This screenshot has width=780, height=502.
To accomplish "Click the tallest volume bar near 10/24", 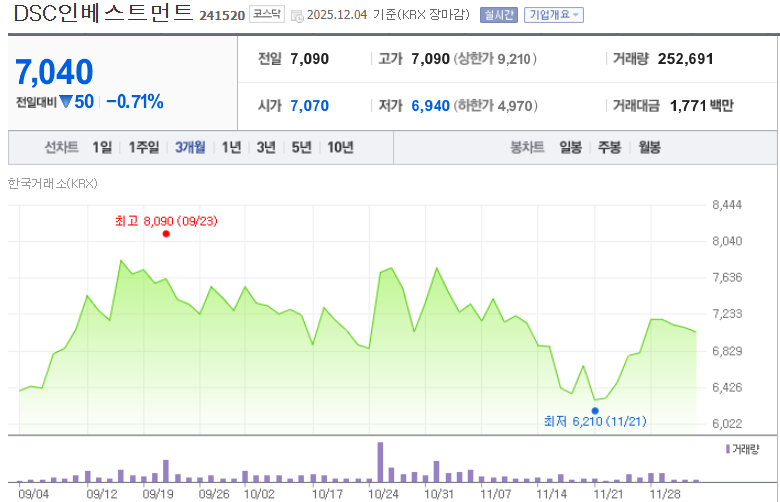I will point(381,462).
